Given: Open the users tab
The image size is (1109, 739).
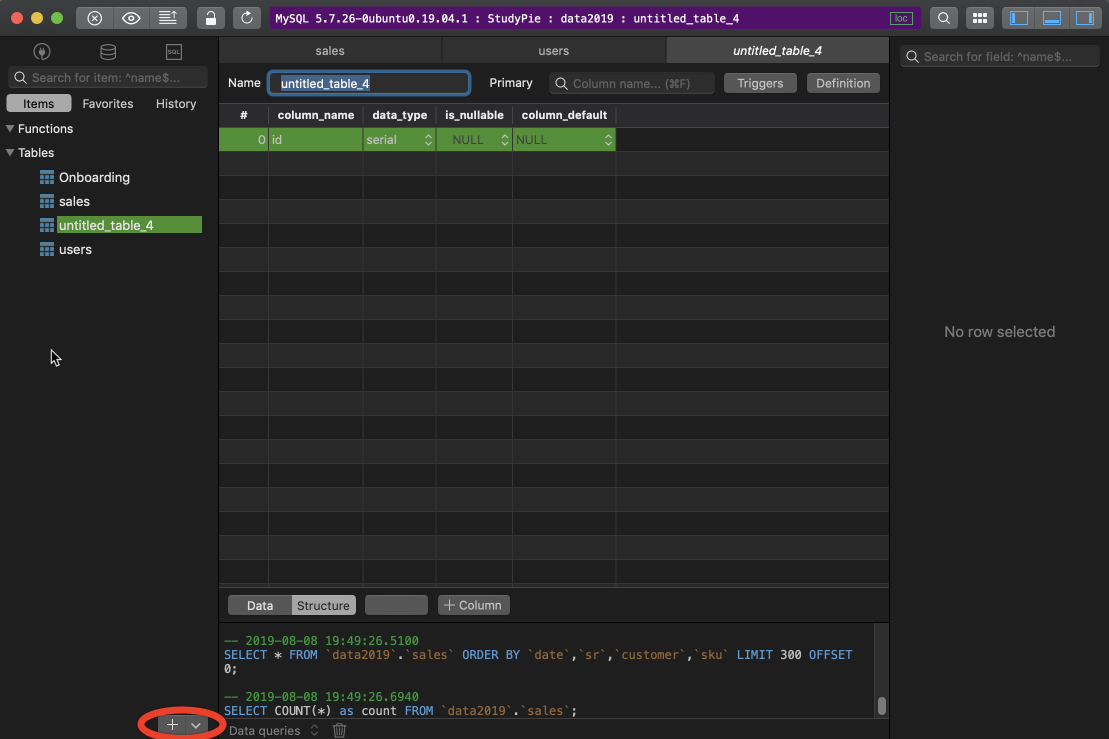Looking at the screenshot, I should (x=554, y=50).
